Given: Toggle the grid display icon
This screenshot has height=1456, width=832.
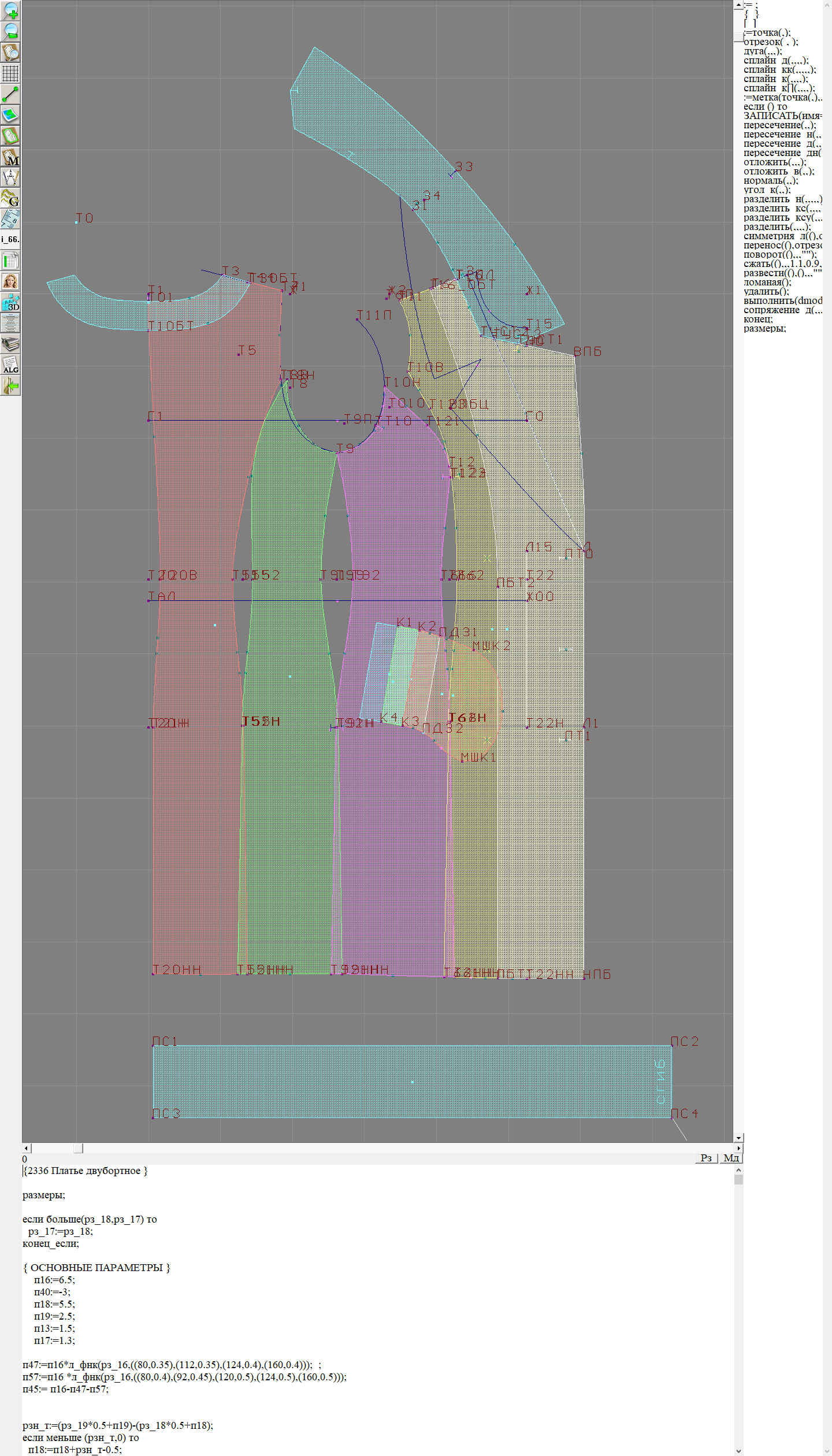Looking at the screenshot, I should tap(10, 73).
